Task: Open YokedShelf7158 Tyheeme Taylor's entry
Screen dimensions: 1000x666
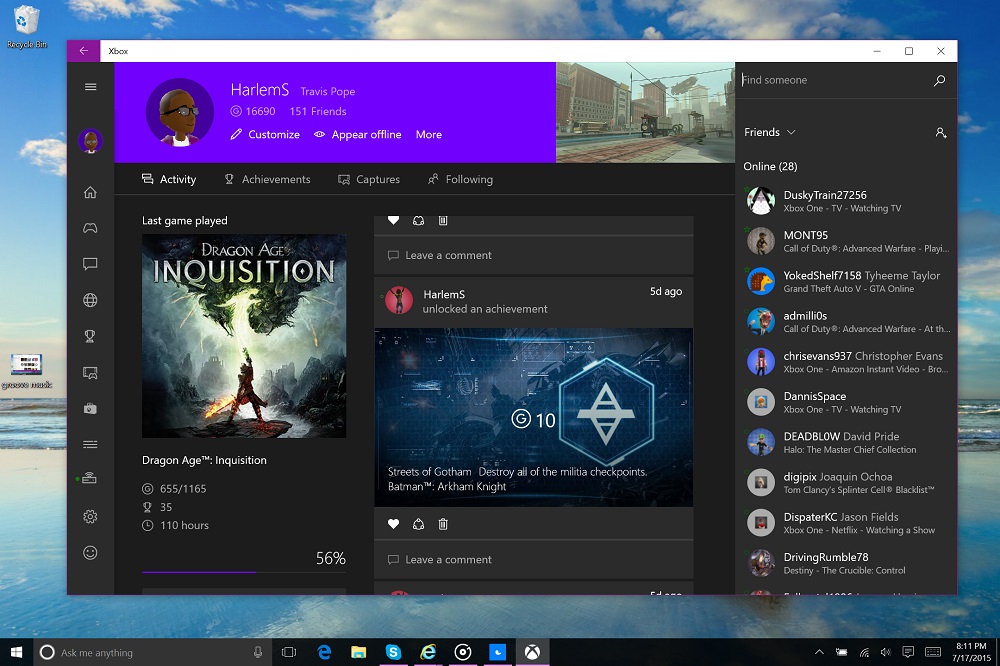Action: 846,281
